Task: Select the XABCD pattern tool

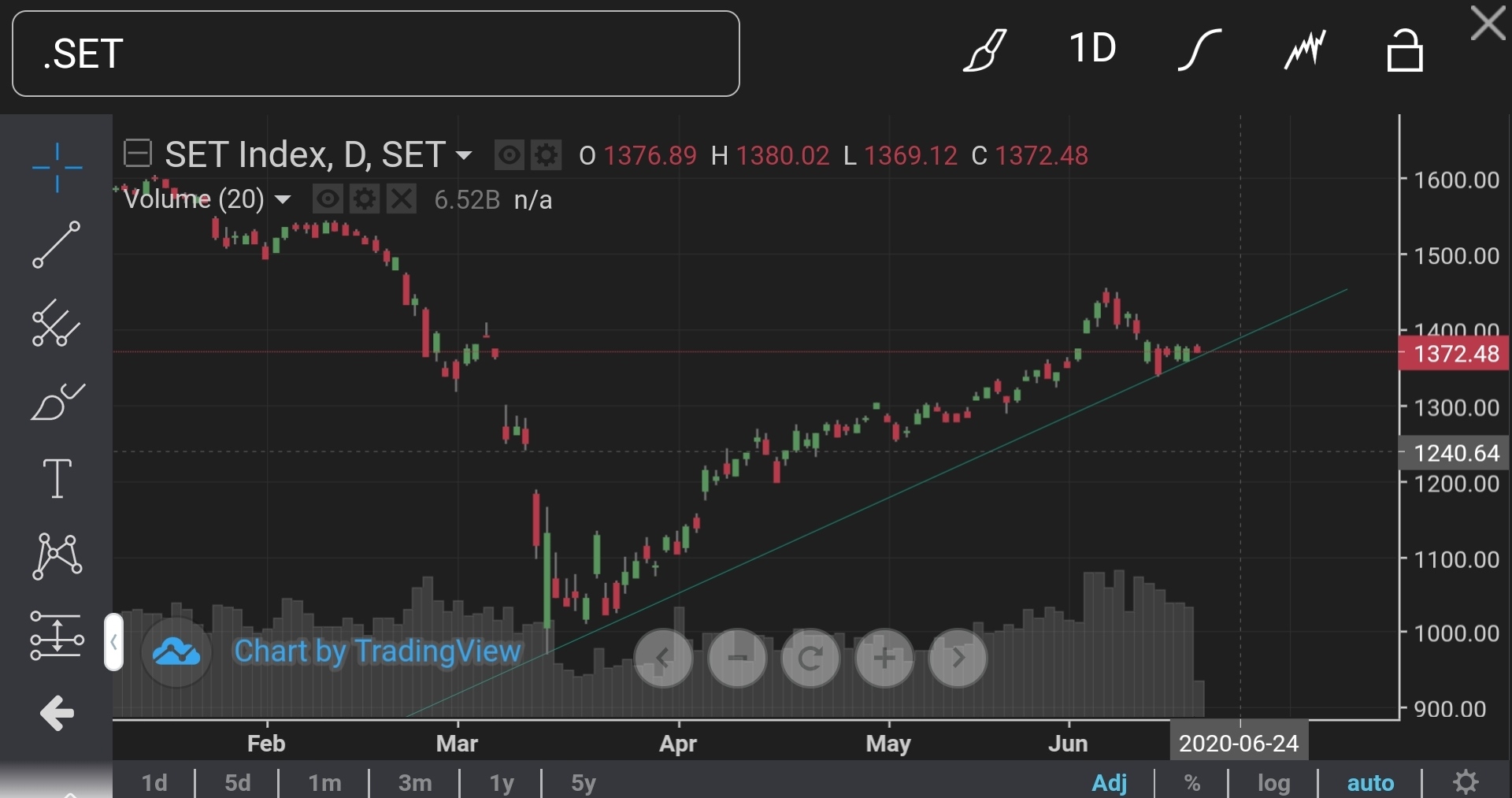Action: click(57, 555)
